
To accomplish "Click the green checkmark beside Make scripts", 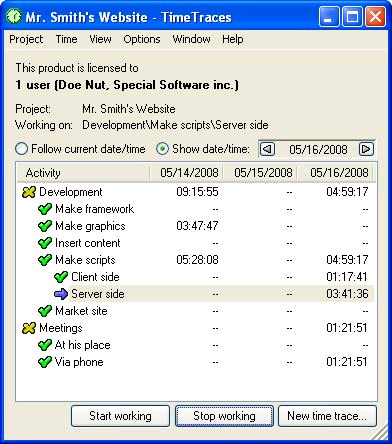I will [45, 260].
